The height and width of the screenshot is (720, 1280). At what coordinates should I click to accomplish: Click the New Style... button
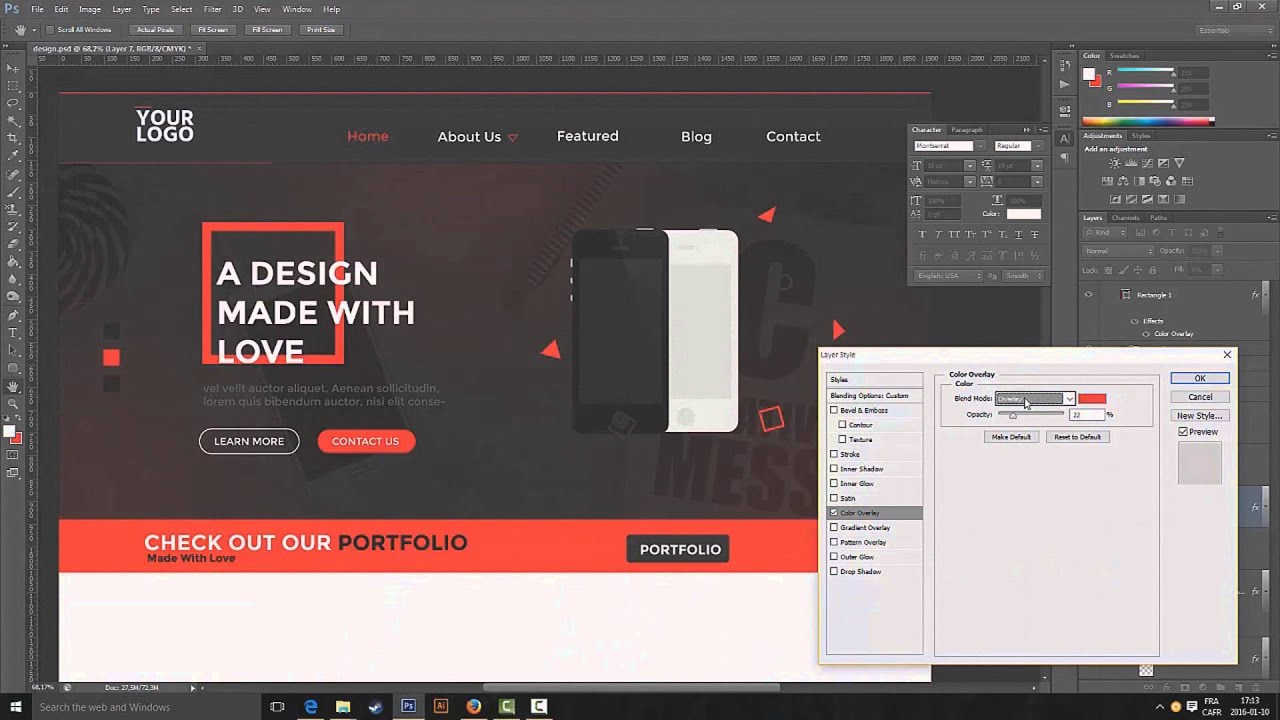1200,416
